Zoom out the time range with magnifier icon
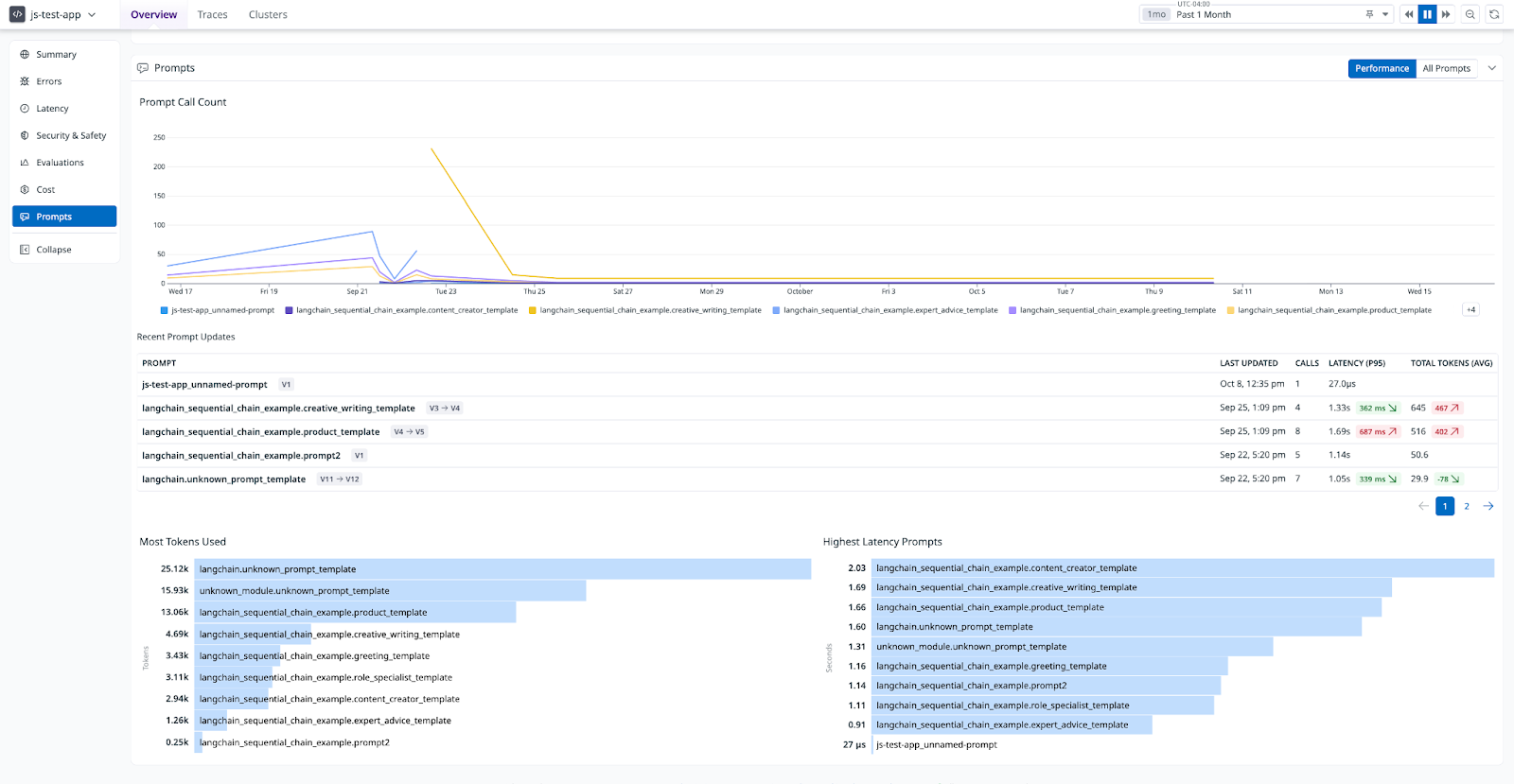The image size is (1514, 784). (x=1470, y=14)
